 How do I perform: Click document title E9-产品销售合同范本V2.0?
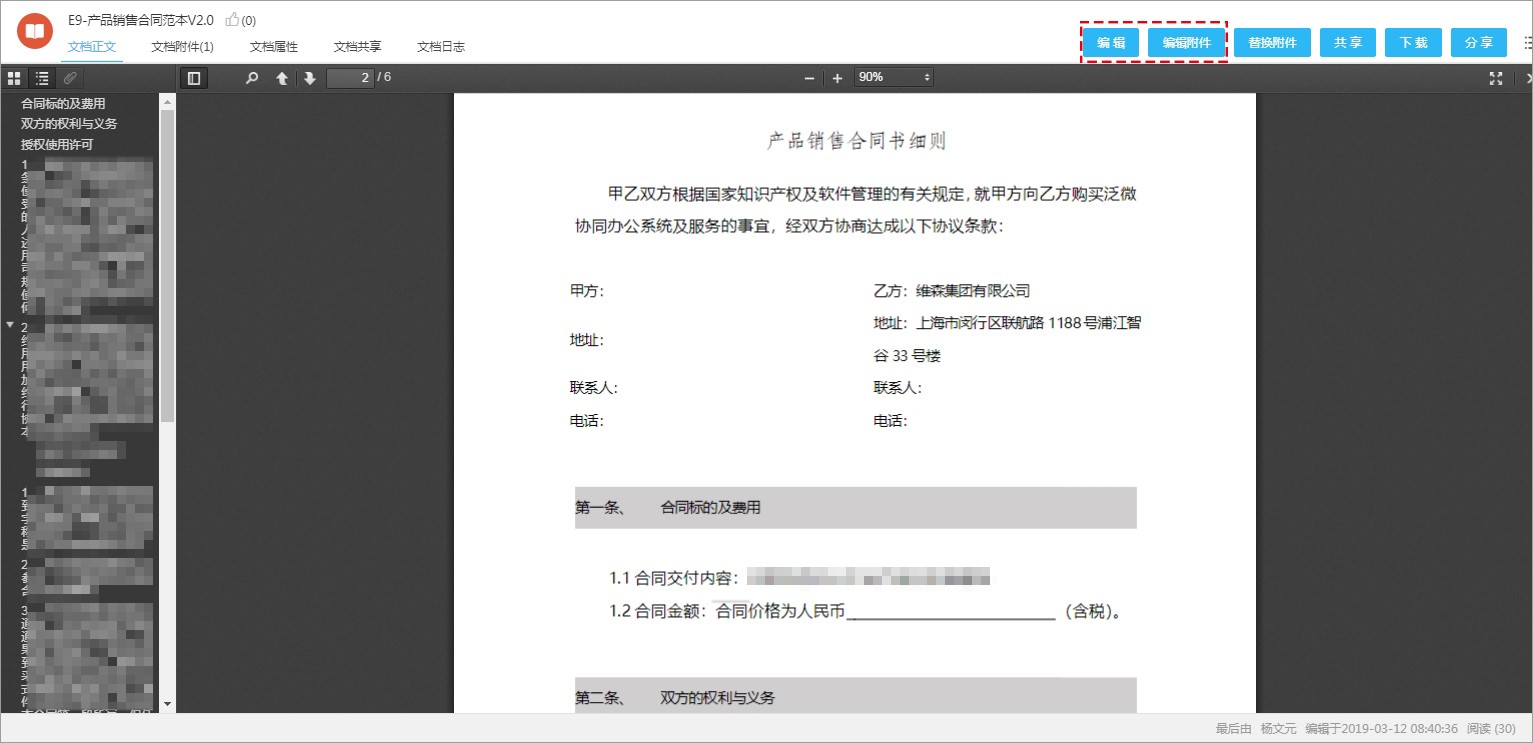click(141, 19)
